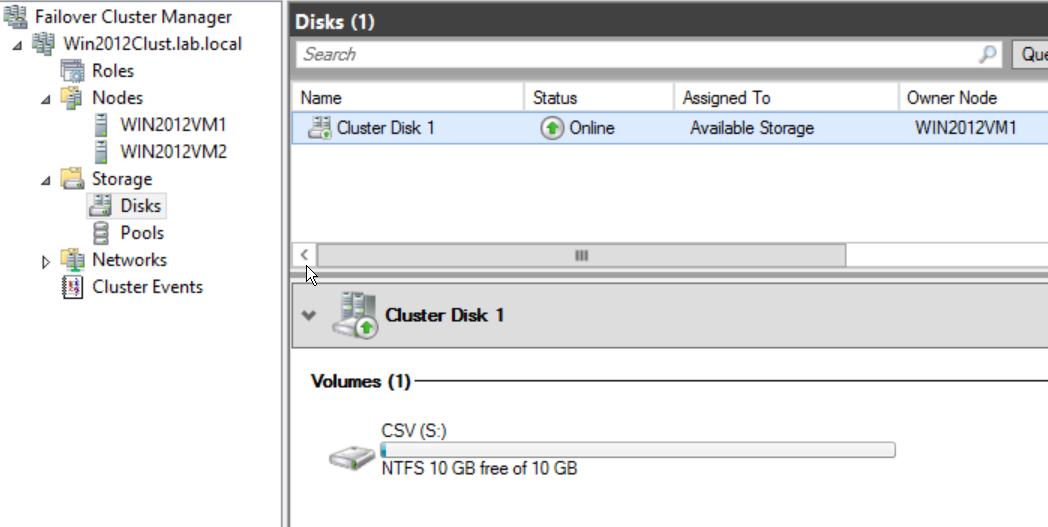Select node WIN2012VM2 in the tree

click(174, 152)
